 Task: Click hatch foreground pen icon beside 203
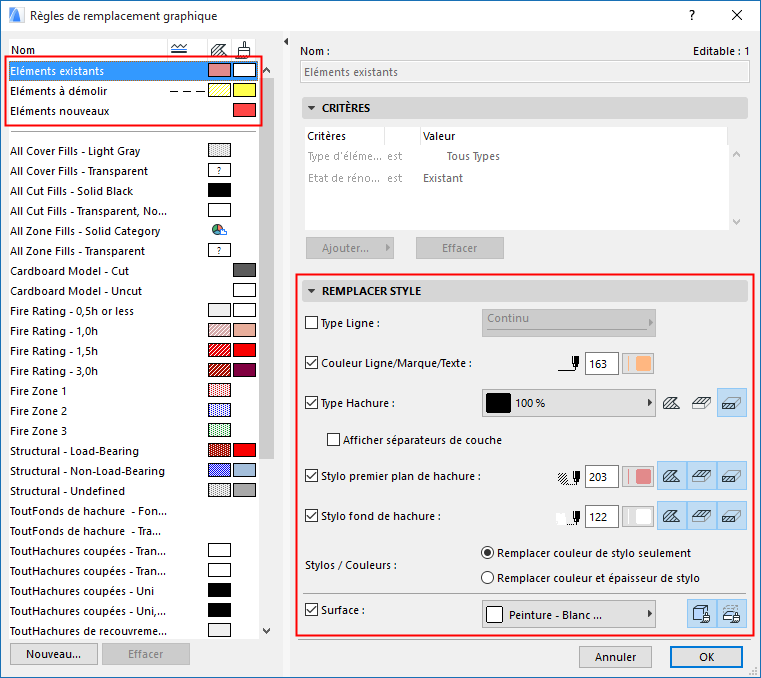[x=569, y=478]
